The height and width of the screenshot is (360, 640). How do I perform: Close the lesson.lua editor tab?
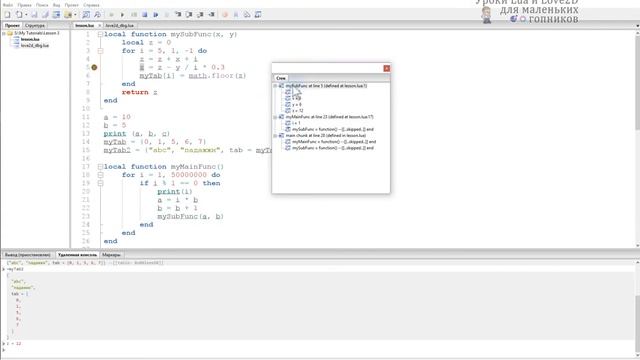(x=99, y=25)
